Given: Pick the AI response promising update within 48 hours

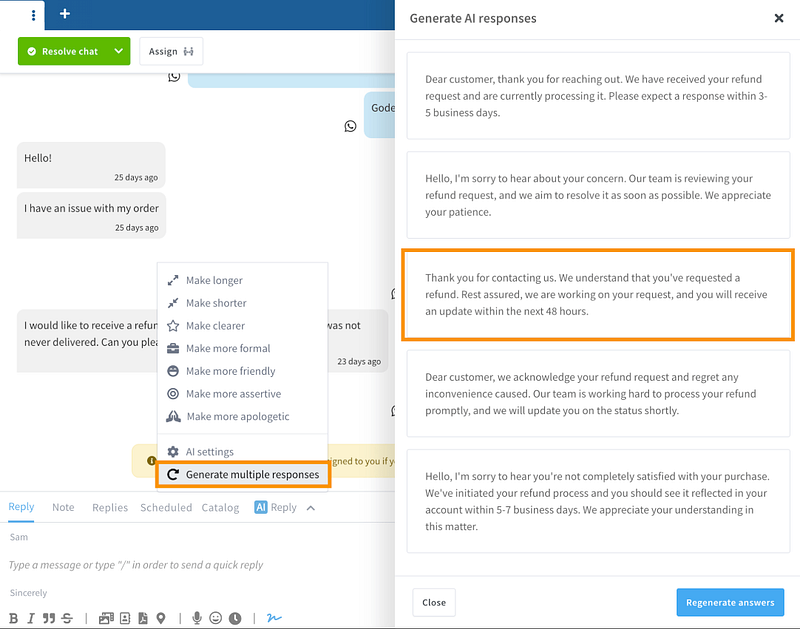Looking at the screenshot, I should (x=598, y=294).
